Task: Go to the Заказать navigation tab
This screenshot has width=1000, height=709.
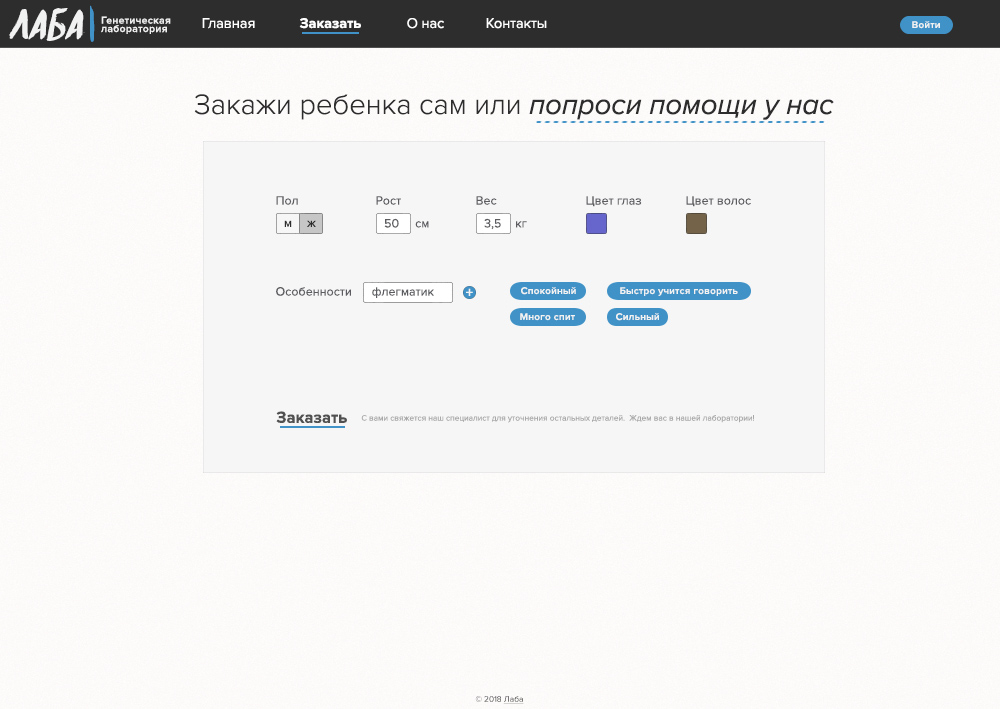Action: tap(330, 24)
